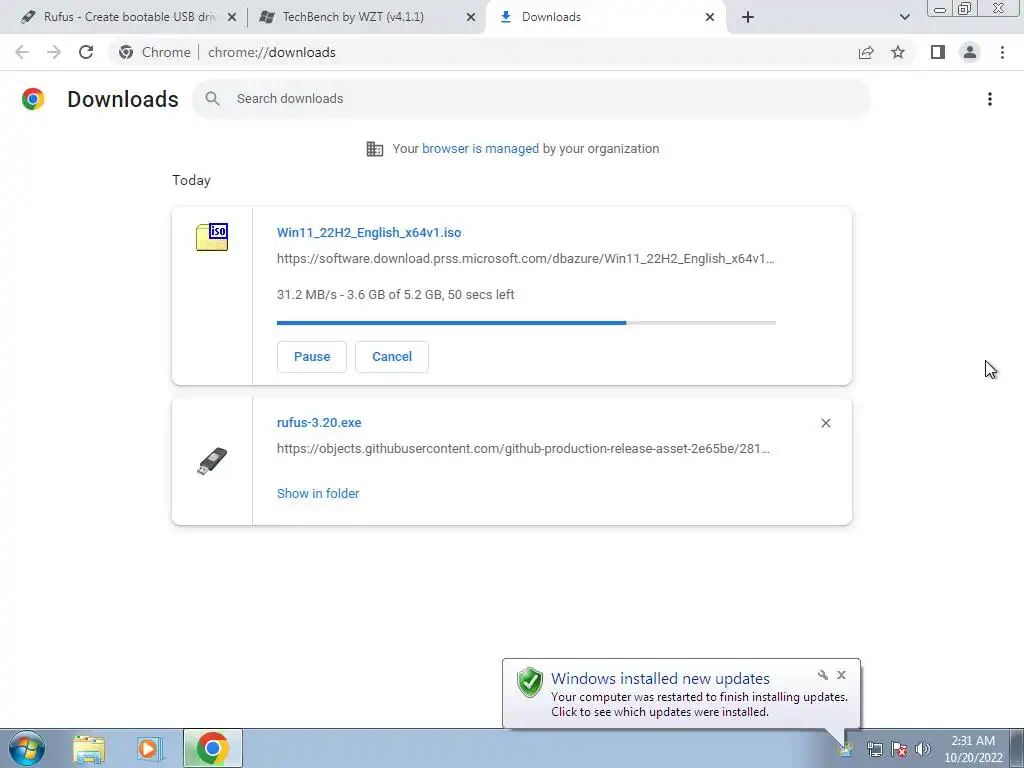Screen dimensions: 1024x768
Task: Dismiss the Windows updates notification
Action: pos(841,675)
